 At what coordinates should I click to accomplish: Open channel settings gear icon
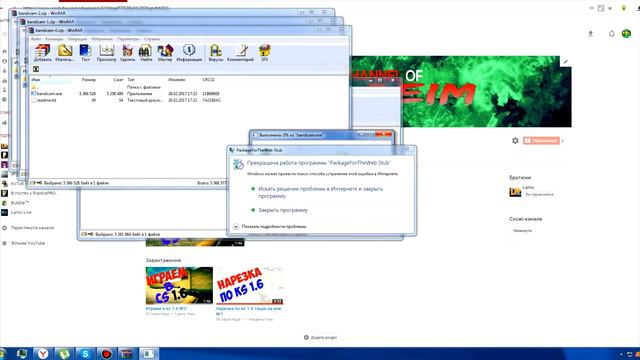[x=515, y=140]
